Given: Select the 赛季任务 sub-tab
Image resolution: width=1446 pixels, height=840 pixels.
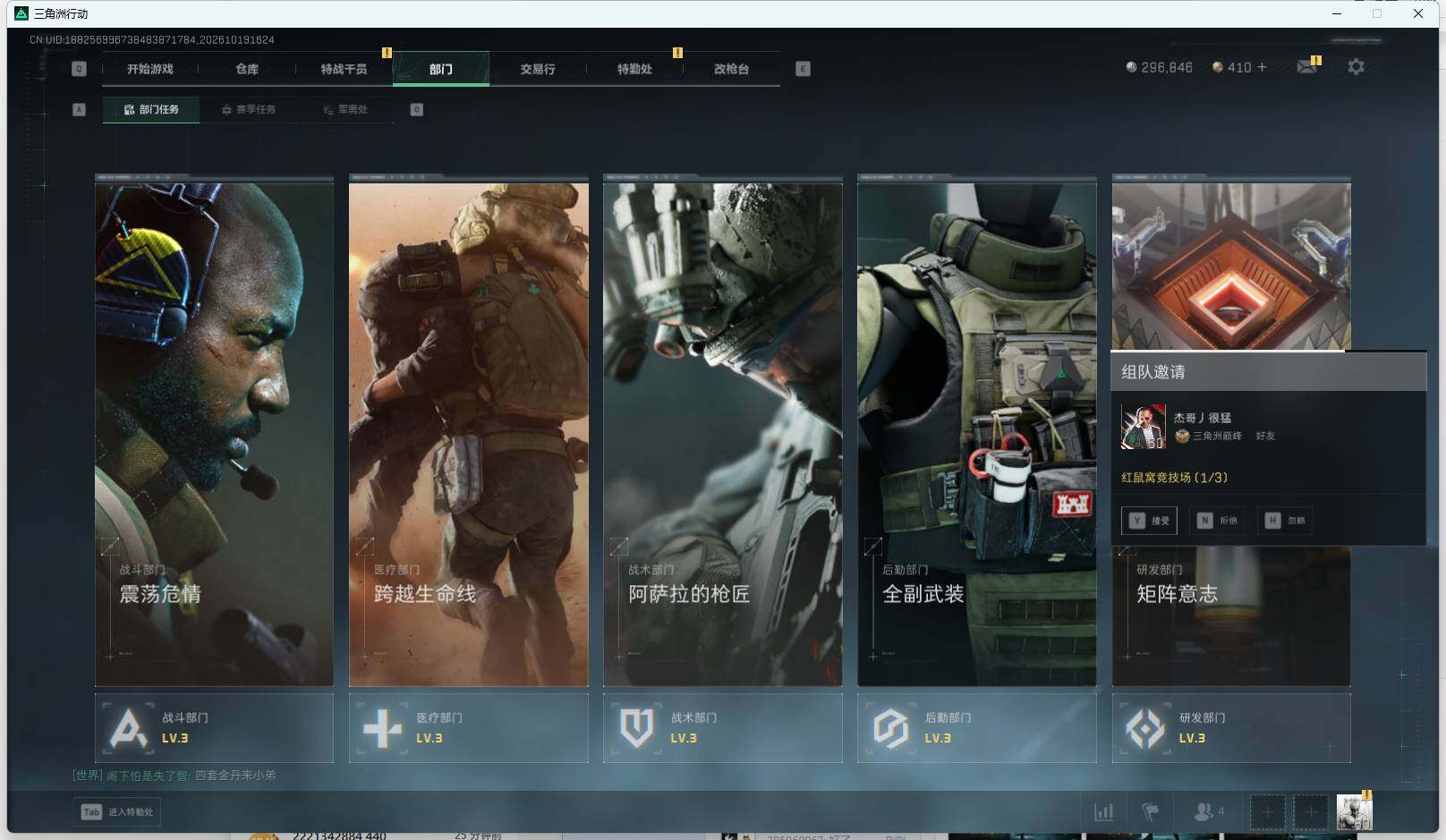Looking at the screenshot, I should tap(249, 109).
